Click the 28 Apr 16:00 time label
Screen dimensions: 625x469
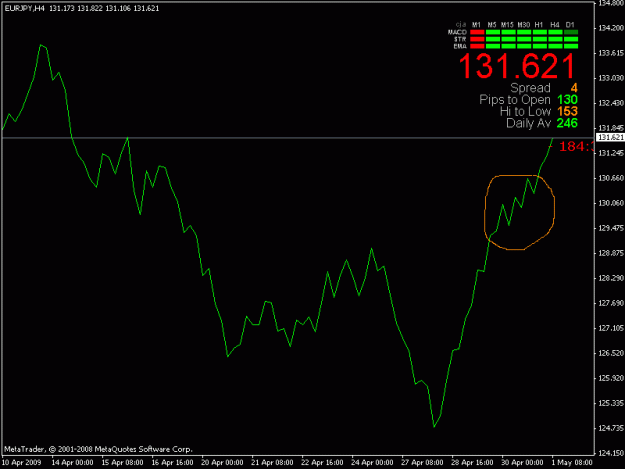472,463
